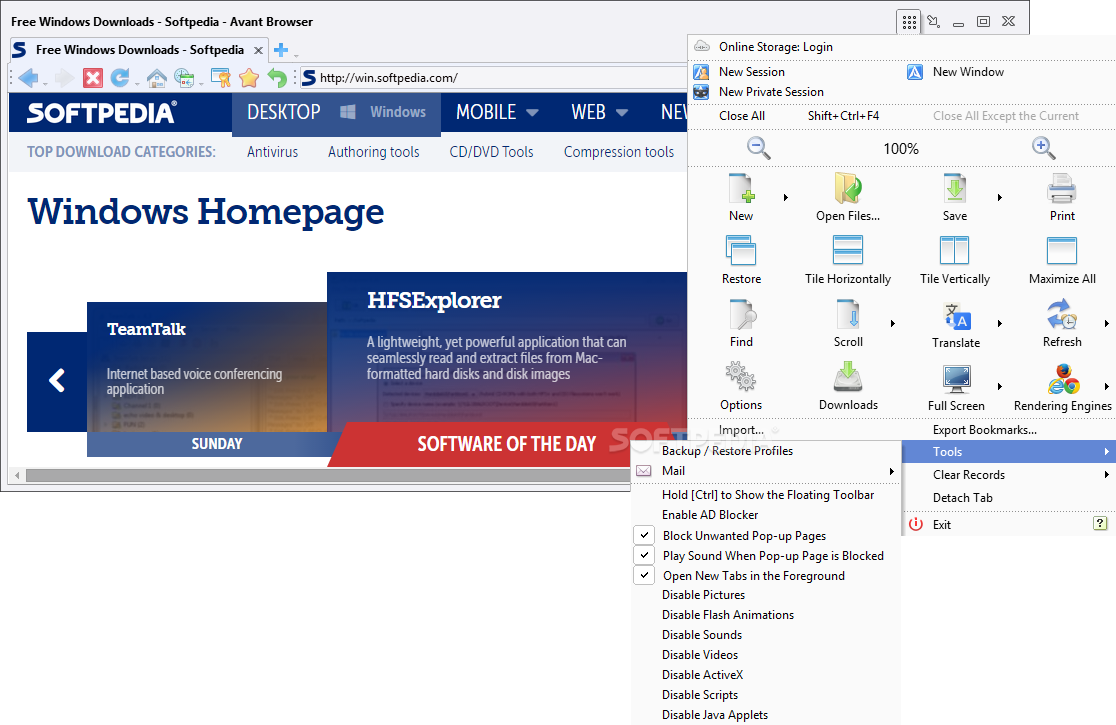Screen dimensions: 1116x725
Task: Toggle Disable Flash Animations
Action: pyautogui.click(x=727, y=614)
